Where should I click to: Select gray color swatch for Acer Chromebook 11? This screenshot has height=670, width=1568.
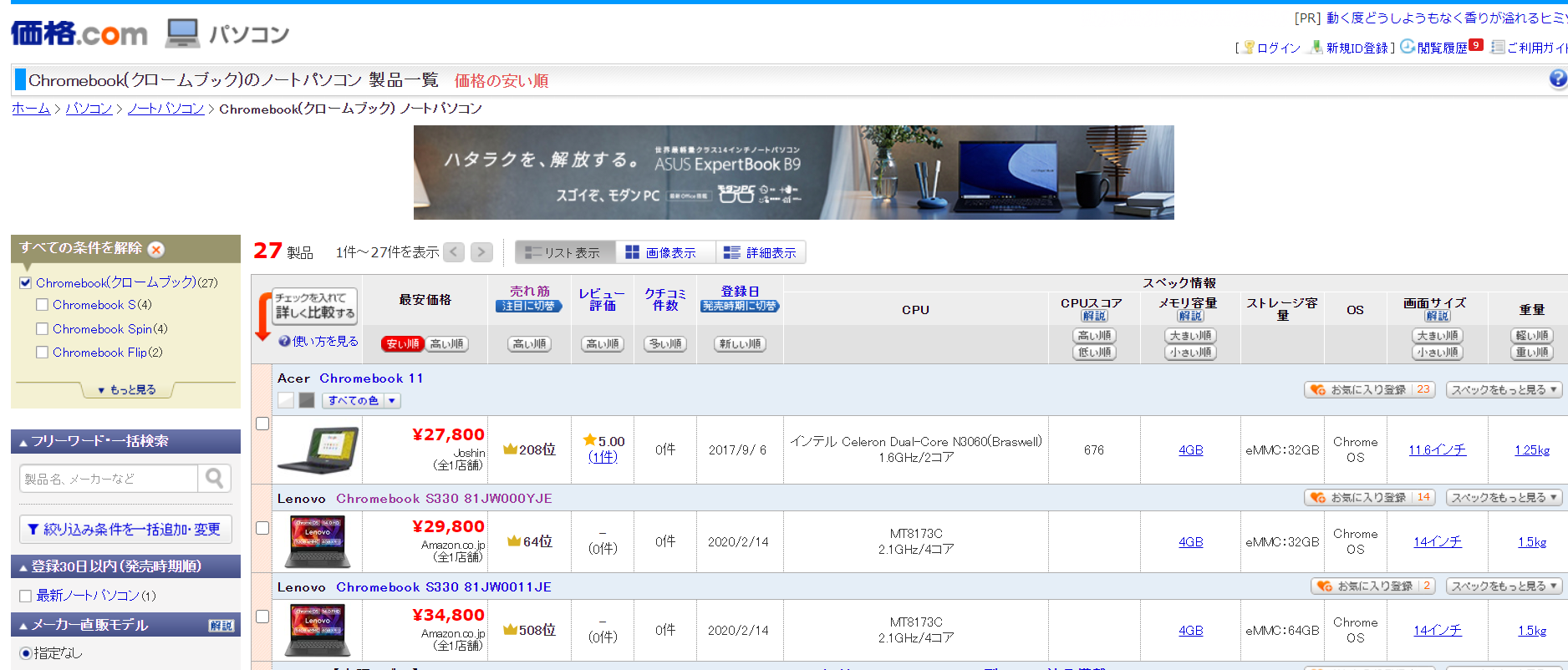(x=307, y=400)
